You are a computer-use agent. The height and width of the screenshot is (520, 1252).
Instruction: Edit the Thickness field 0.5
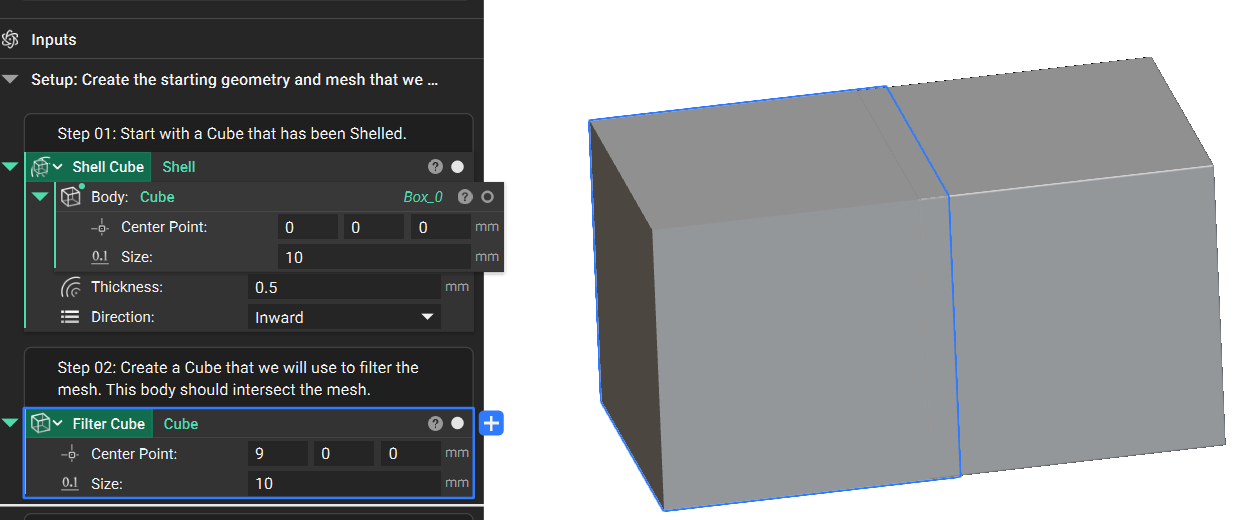(344, 287)
